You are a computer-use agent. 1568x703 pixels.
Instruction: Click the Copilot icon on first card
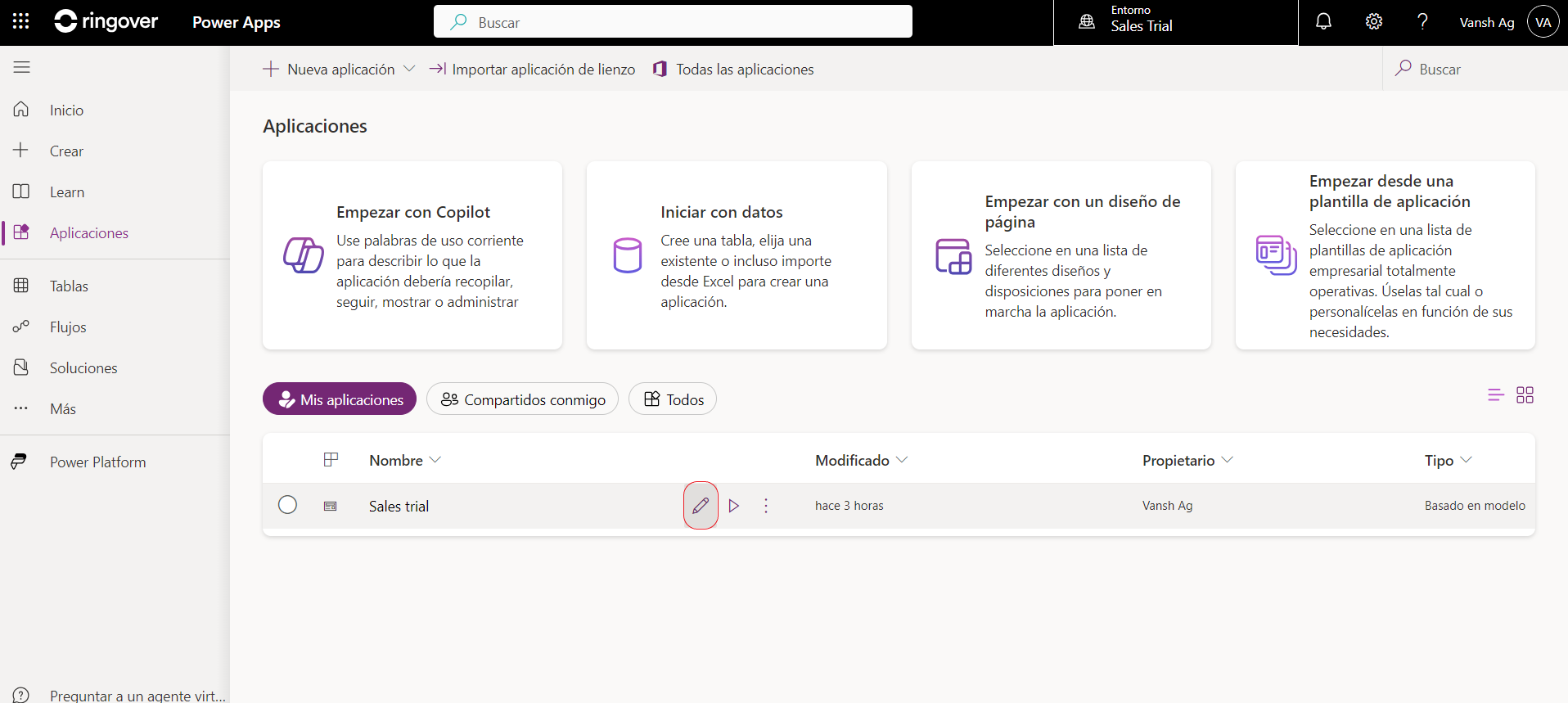[304, 255]
